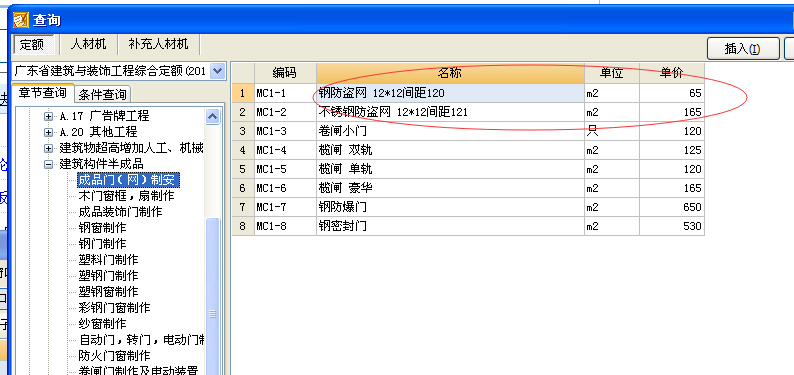Select 钢窗制作 tree item
Image resolution: width=794 pixels, height=375 pixels.
tap(102, 228)
